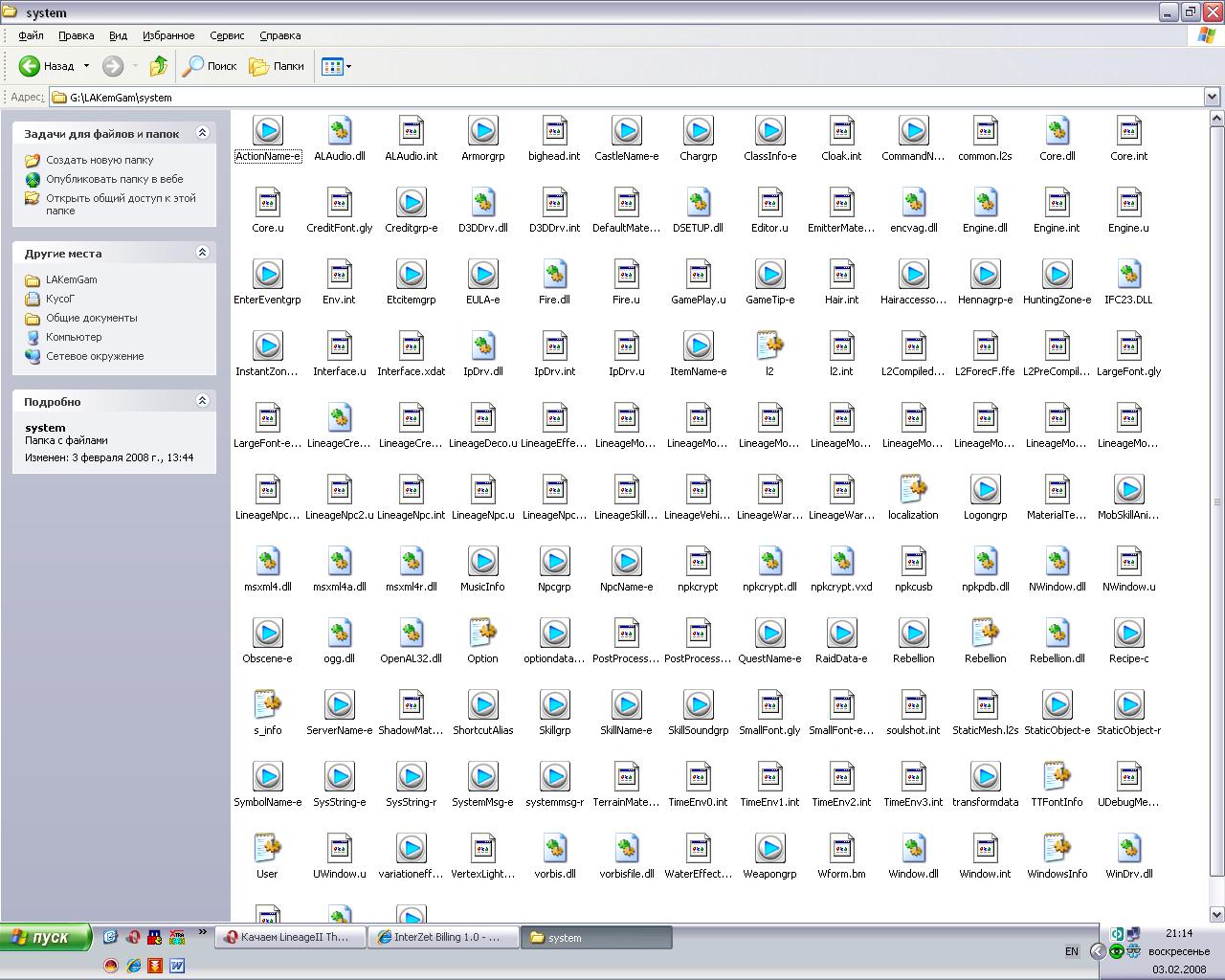The height and width of the screenshot is (980, 1225).
Task: Select the MusicInfo file icon
Action: (x=483, y=561)
